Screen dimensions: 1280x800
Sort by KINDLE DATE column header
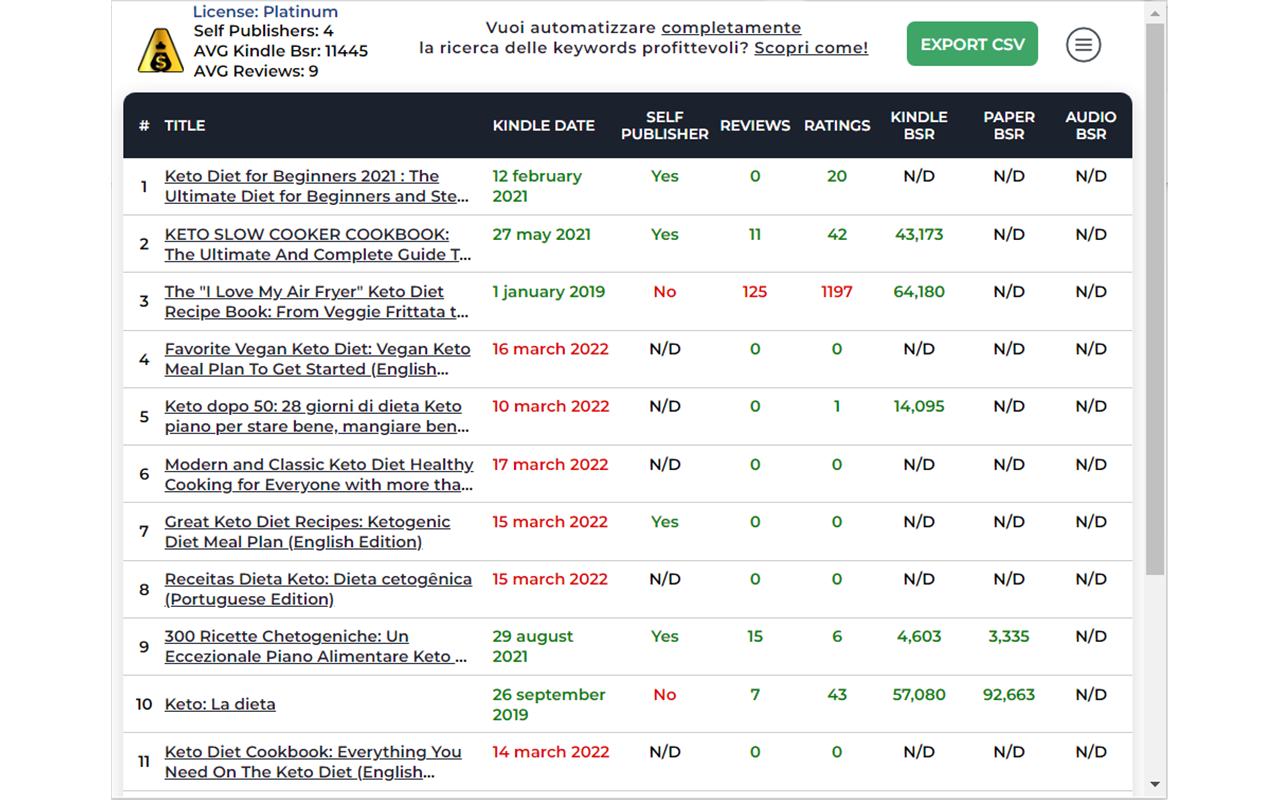(x=544, y=126)
